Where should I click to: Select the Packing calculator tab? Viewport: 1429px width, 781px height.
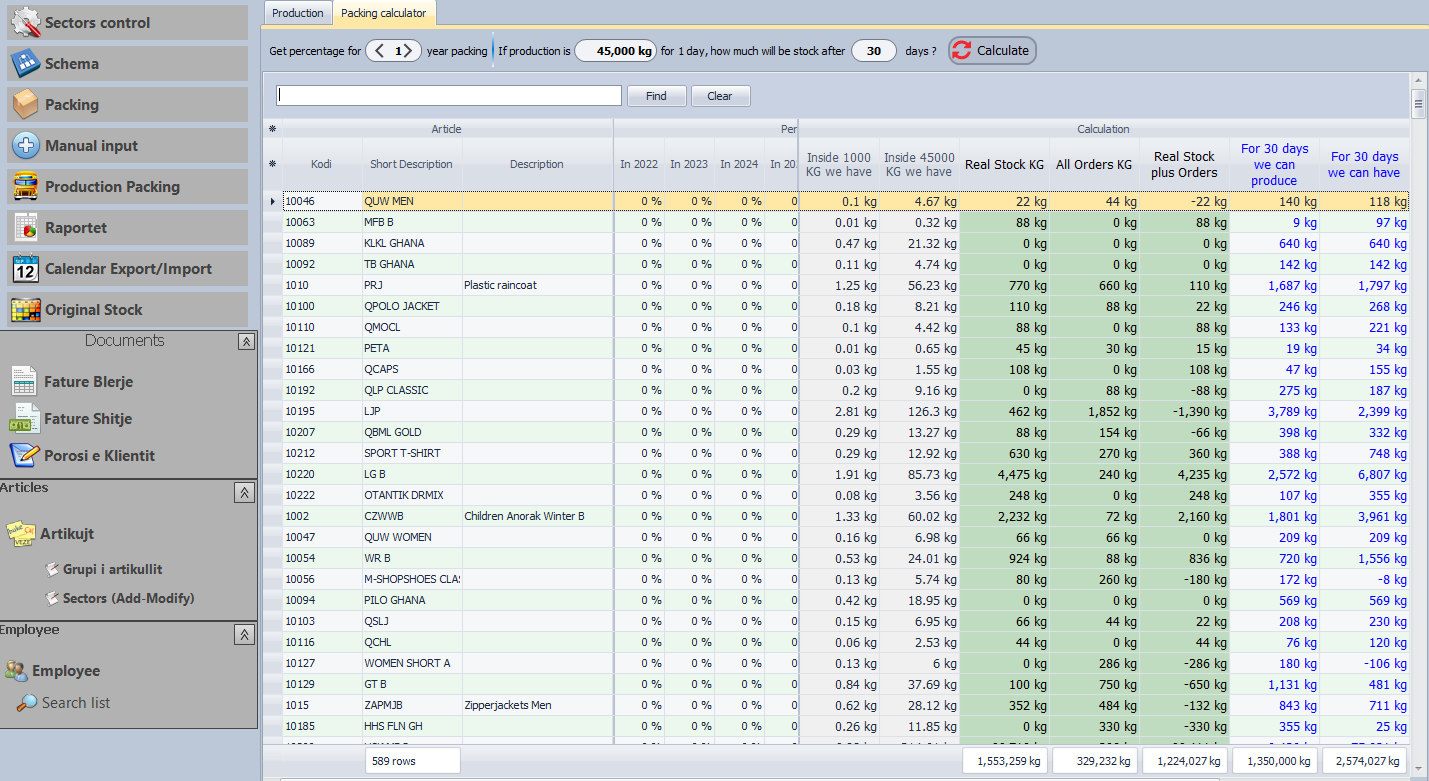383,13
